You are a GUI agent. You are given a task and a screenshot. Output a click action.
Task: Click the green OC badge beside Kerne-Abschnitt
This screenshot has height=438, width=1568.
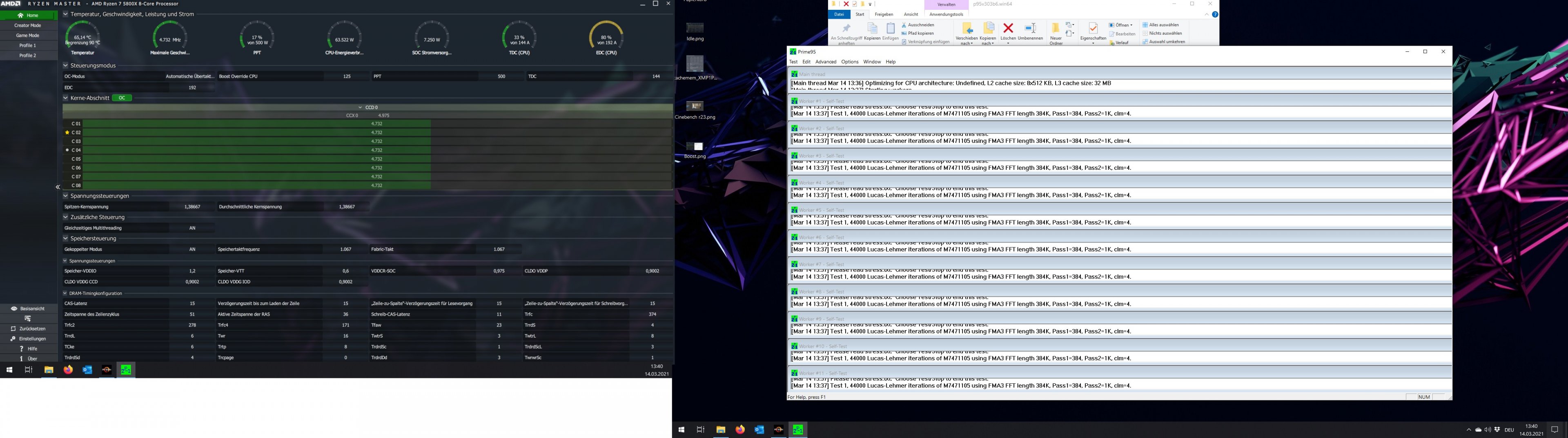tap(122, 98)
